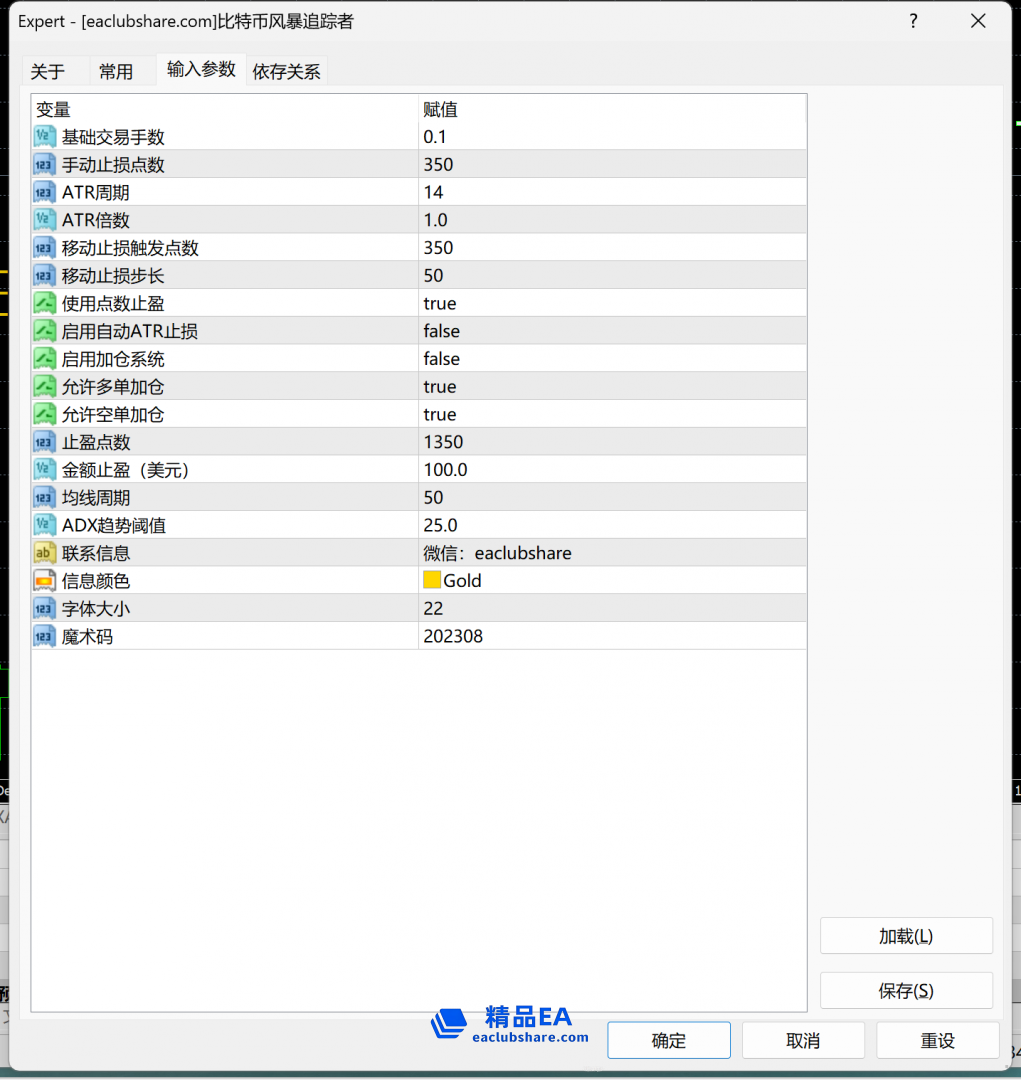The width and height of the screenshot is (1021, 1080).
Task: Open the dialog help with the question mark icon
Action: coord(913,21)
